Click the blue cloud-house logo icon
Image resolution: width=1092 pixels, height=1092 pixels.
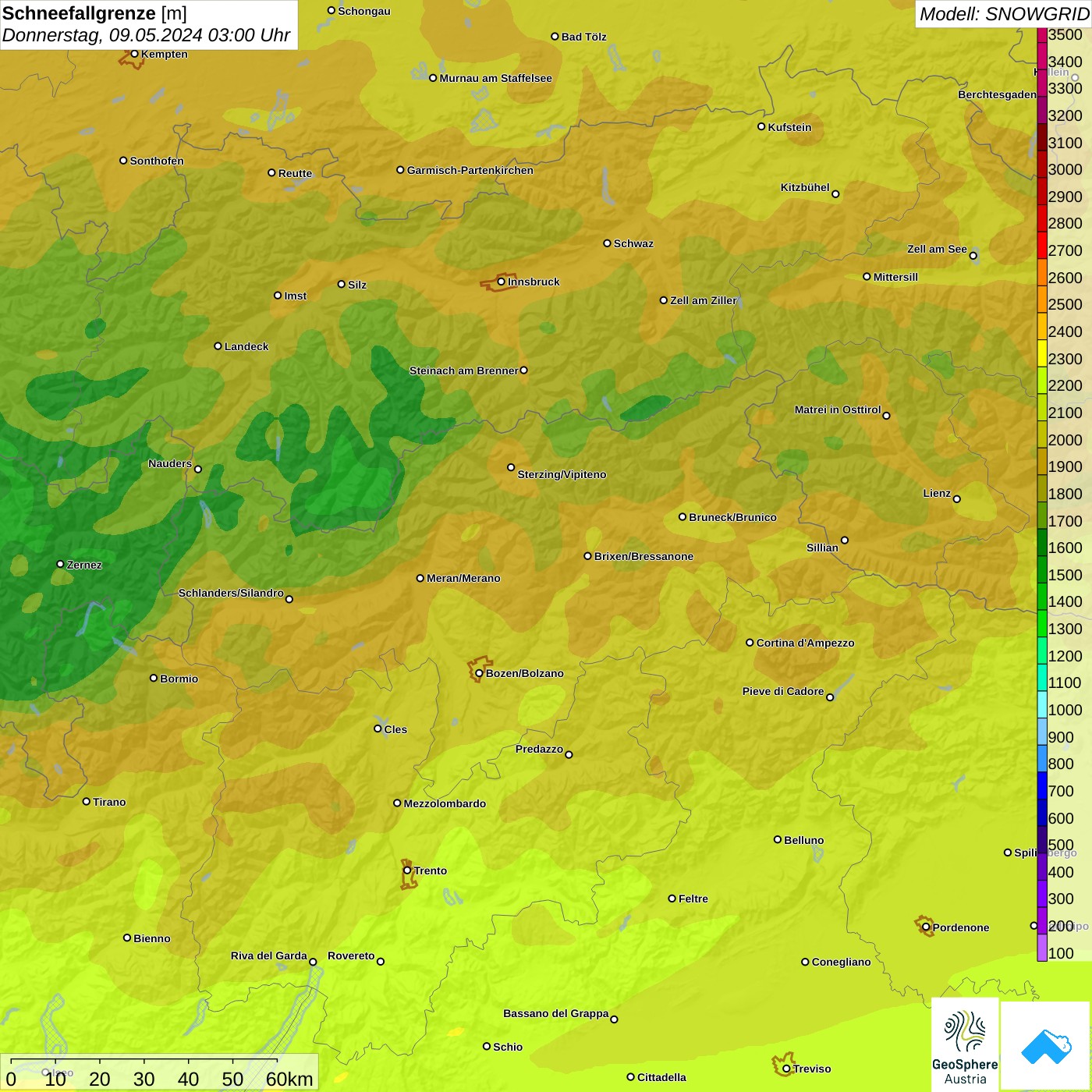tap(1046, 1048)
